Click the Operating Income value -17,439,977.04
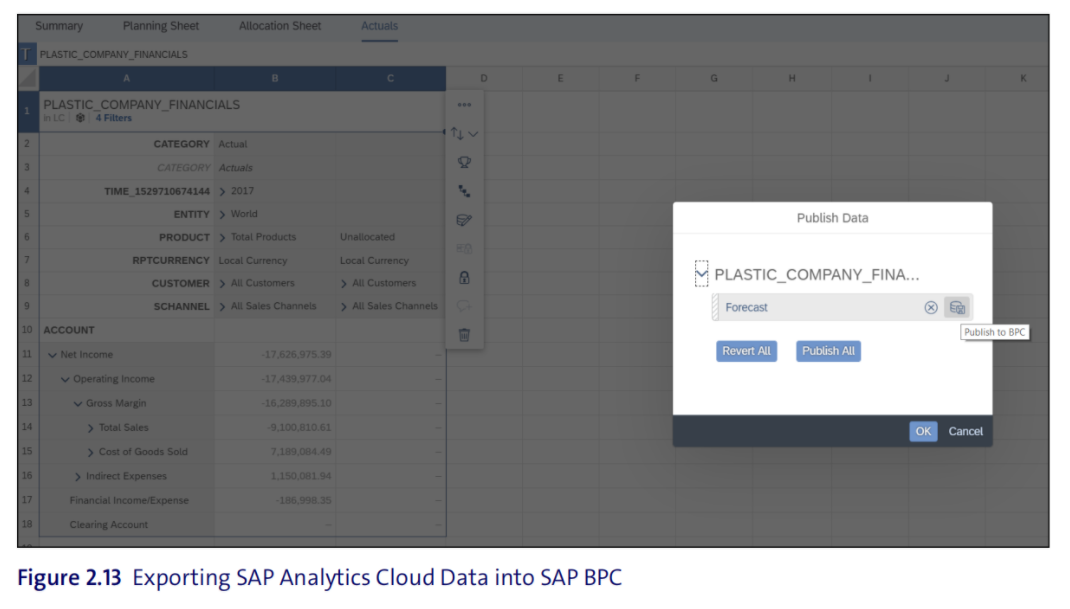Viewport: 1070px width, 609px height. (x=296, y=379)
